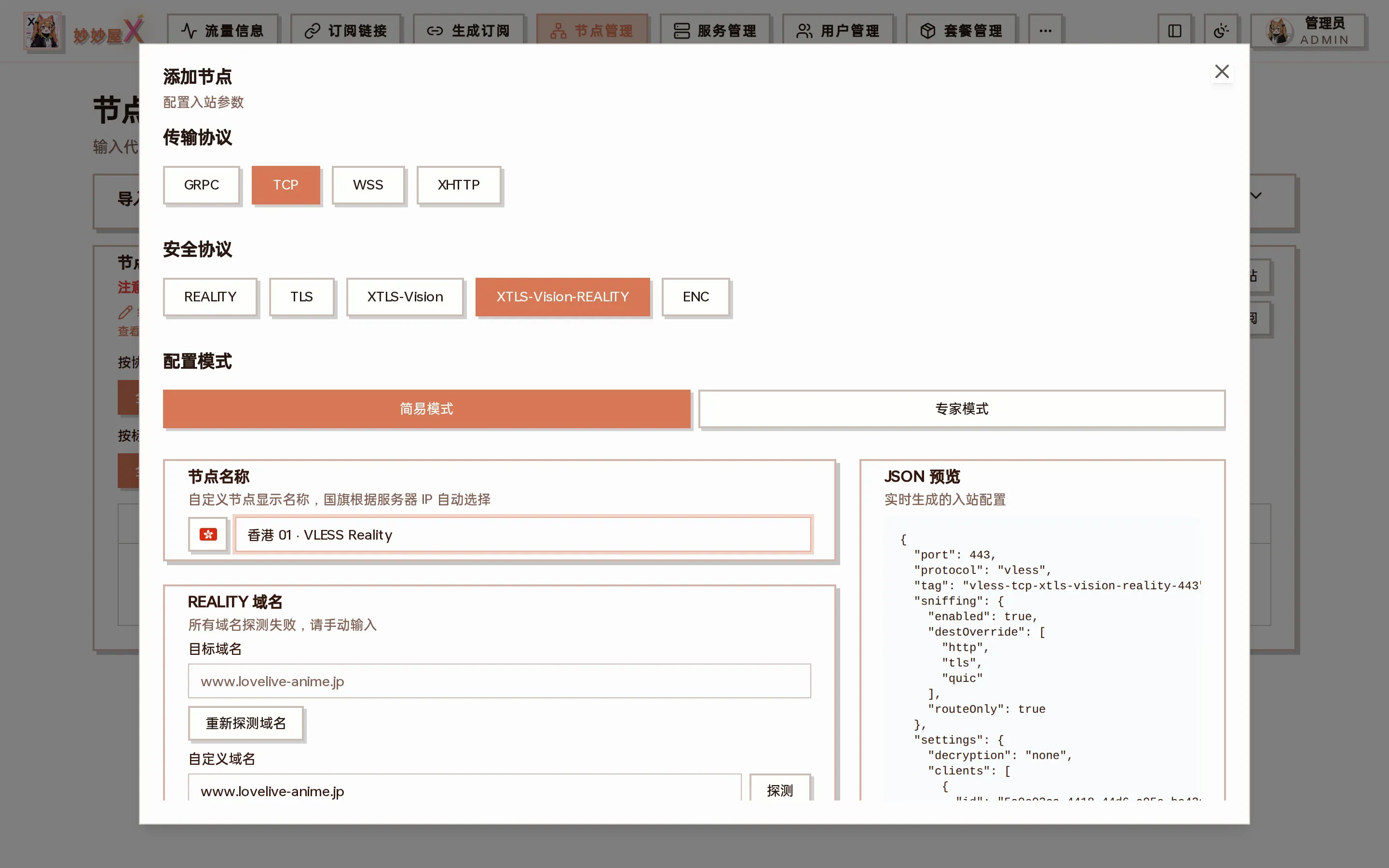Click the 妙妙屋X logo avatar
The width and height of the screenshot is (1389, 868).
click(x=43, y=31)
